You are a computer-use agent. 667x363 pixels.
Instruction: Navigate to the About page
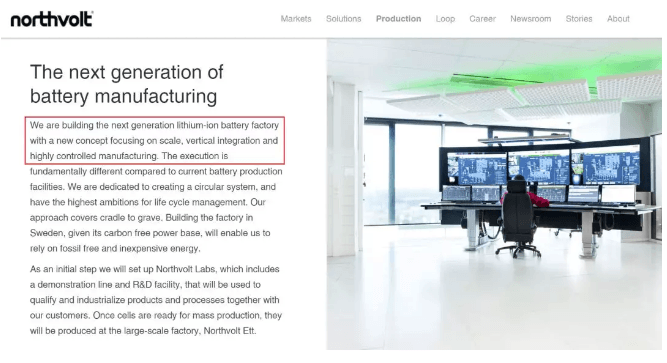click(x=618, y=19)
